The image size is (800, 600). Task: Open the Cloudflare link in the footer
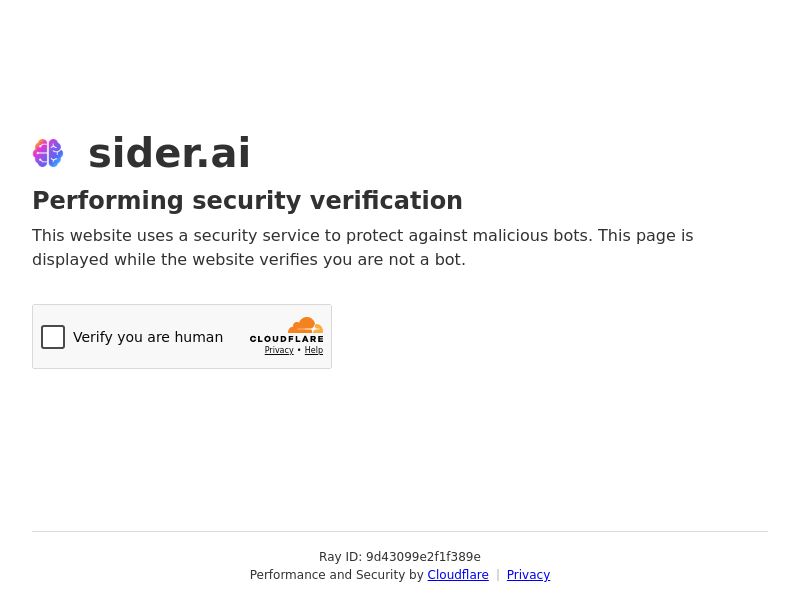pos(458,574)
